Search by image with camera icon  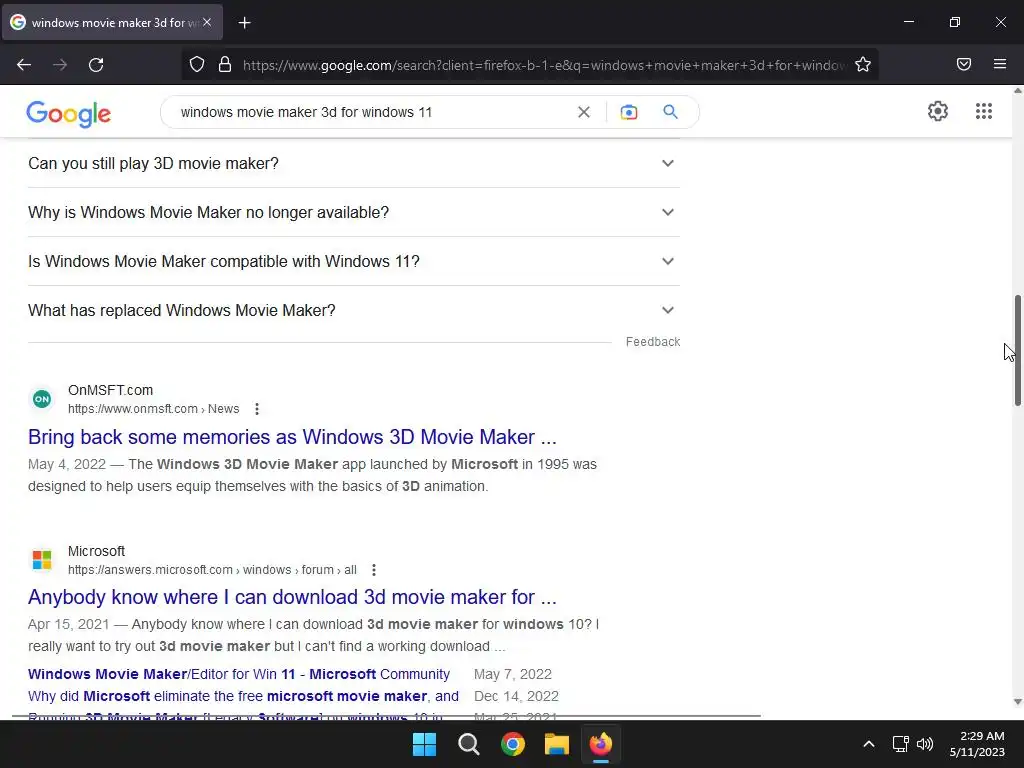(x=629, y=112)
